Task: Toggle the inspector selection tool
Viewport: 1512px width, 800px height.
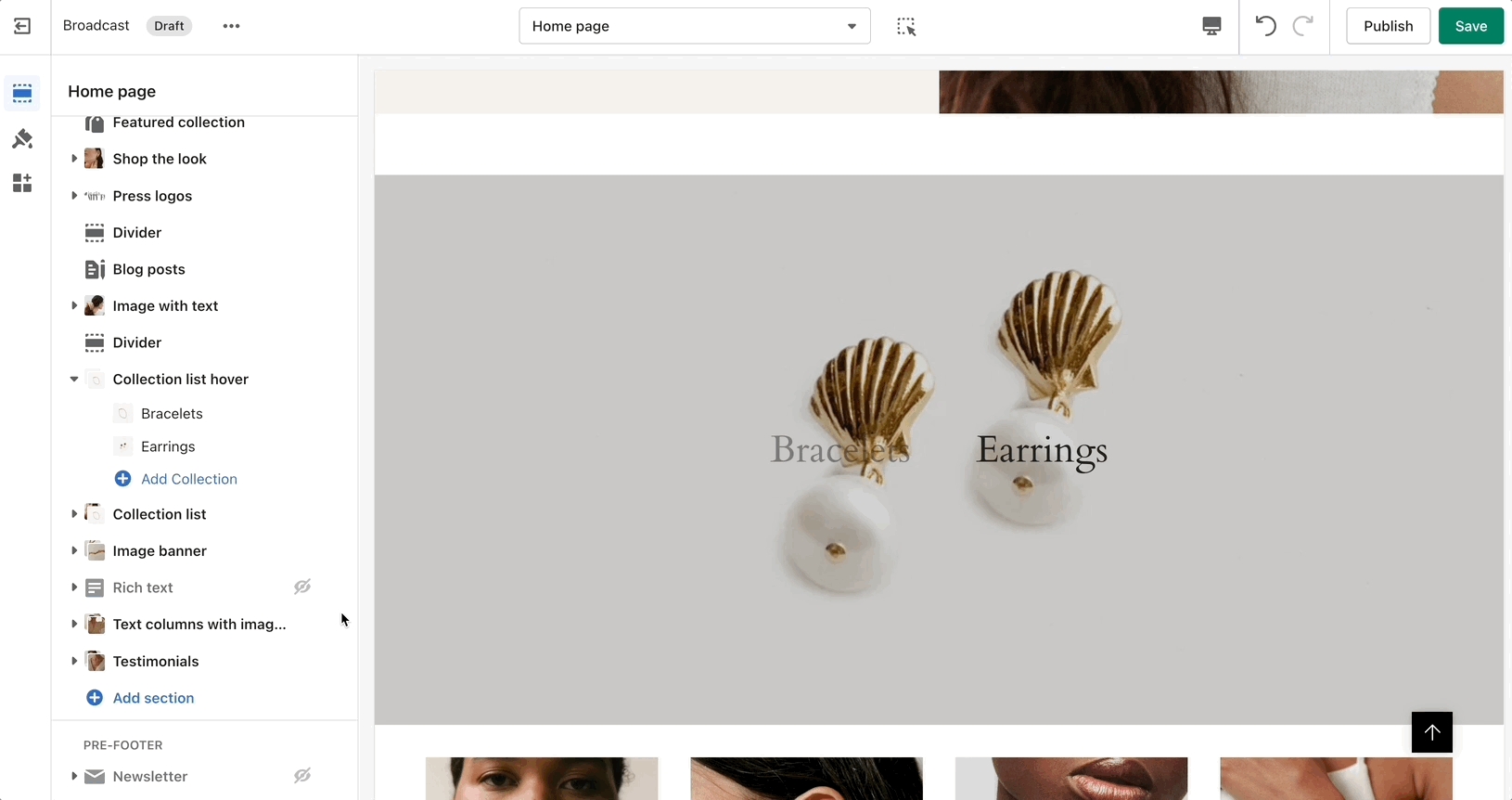Action: click(906, 27)
